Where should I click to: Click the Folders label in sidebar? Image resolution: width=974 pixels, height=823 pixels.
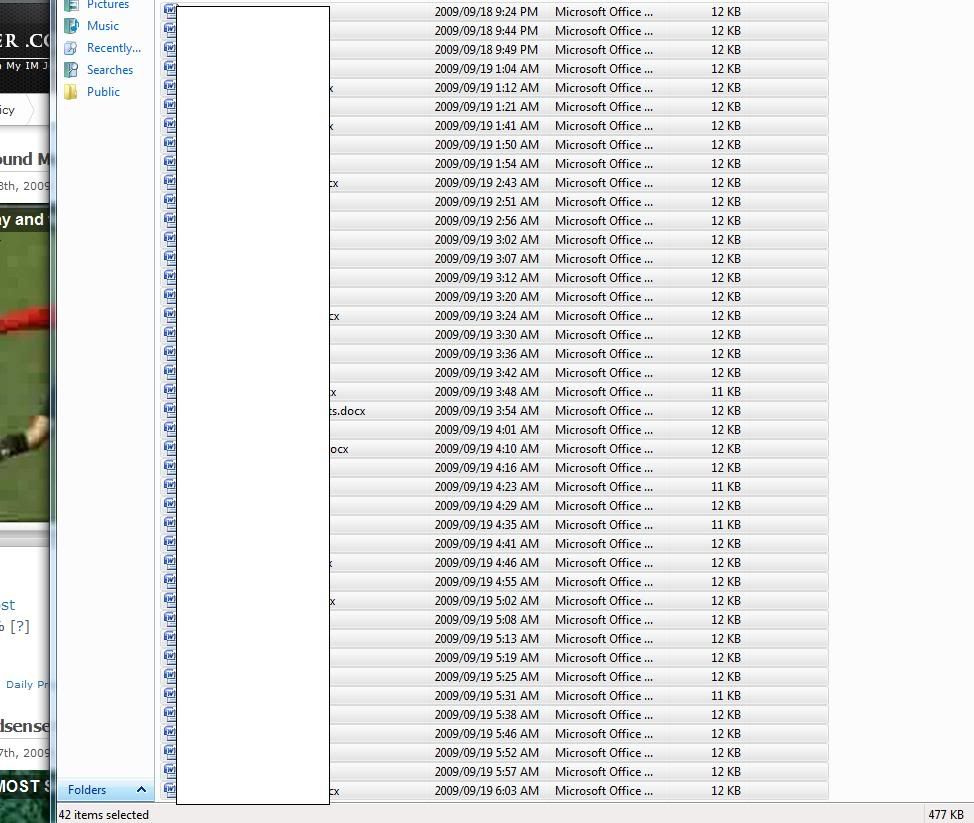click(87, 789)
